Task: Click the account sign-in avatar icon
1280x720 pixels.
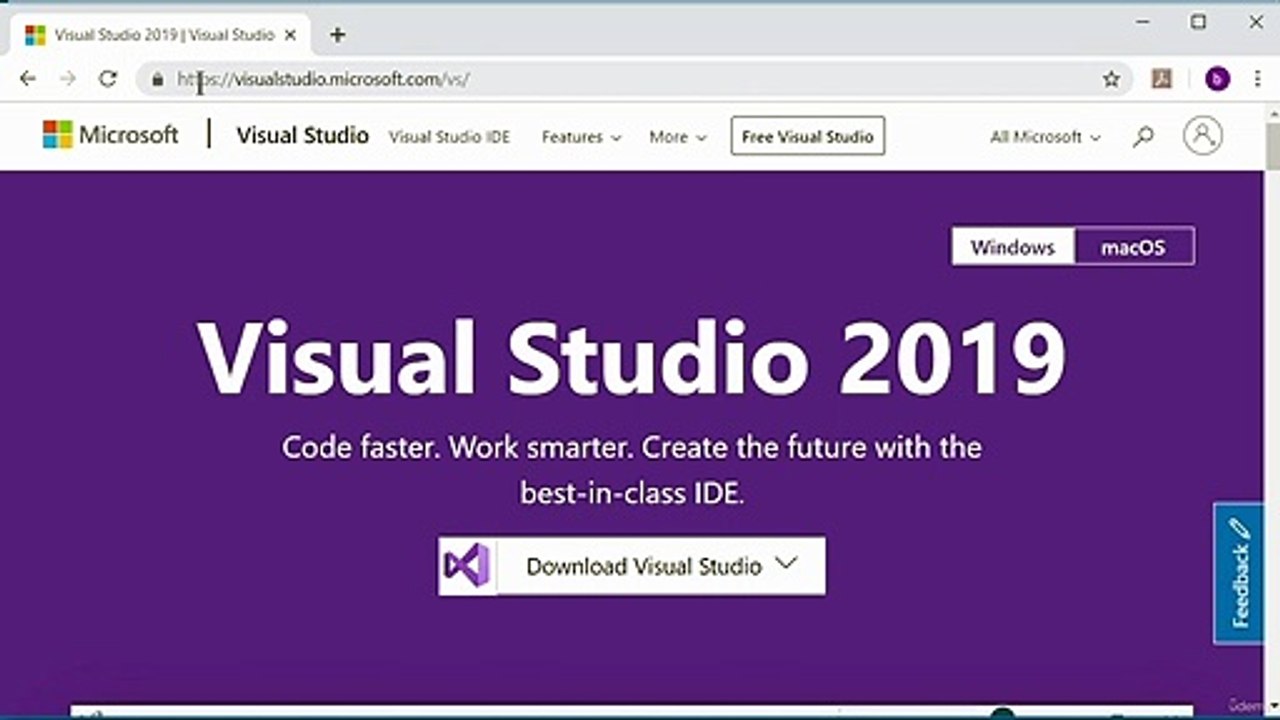Action: point(1202,135)
